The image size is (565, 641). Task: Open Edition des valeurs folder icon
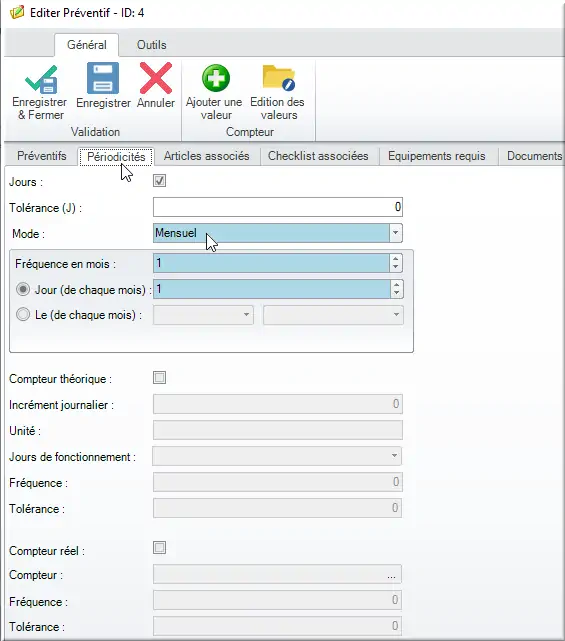pyautogui.click(x=278, y=77)
